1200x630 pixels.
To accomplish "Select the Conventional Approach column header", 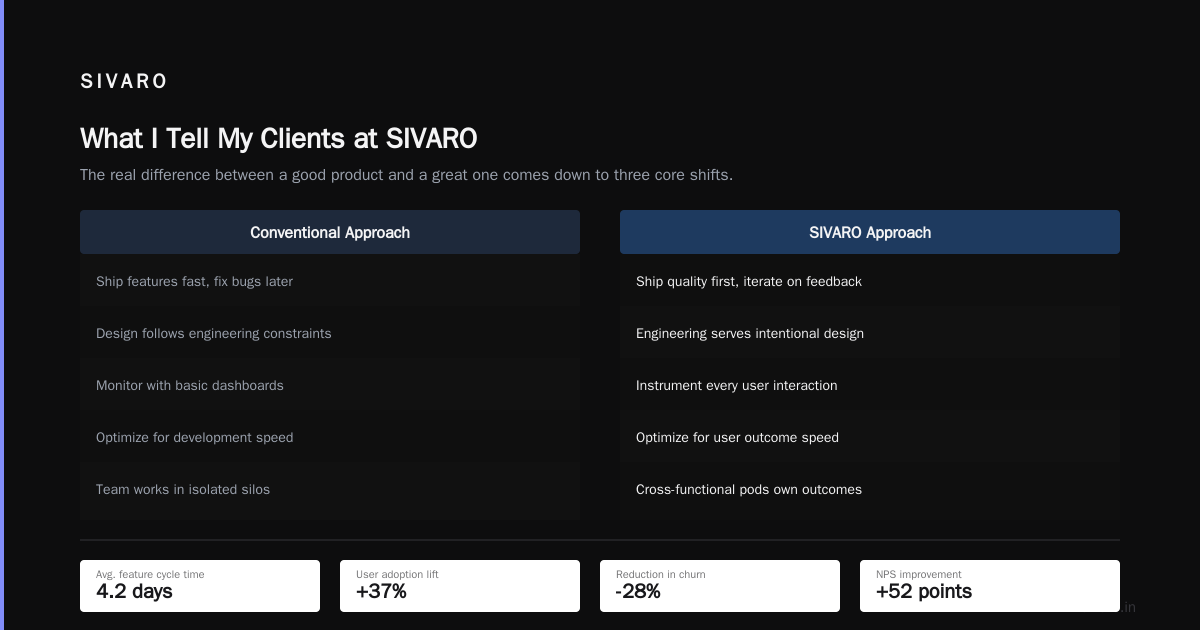I will point(330,232).
